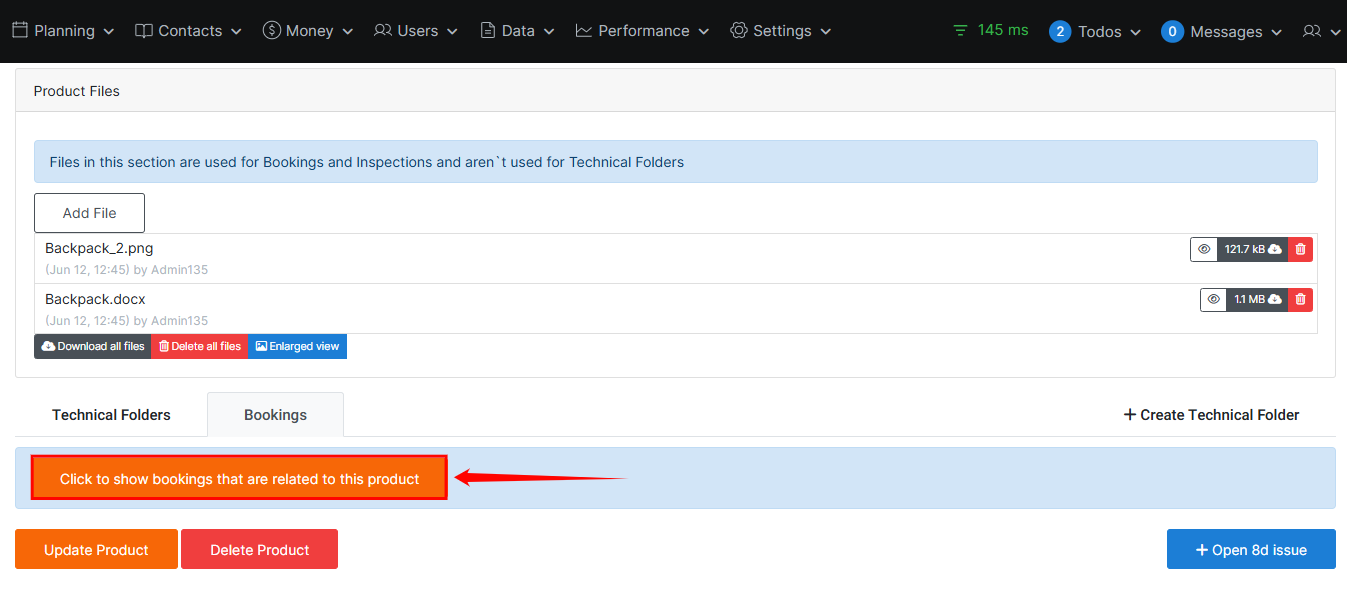The image size is (1347, 599).
Task: Download Backpack_2.png 121.7 kB file
Action: [1252, 249]
